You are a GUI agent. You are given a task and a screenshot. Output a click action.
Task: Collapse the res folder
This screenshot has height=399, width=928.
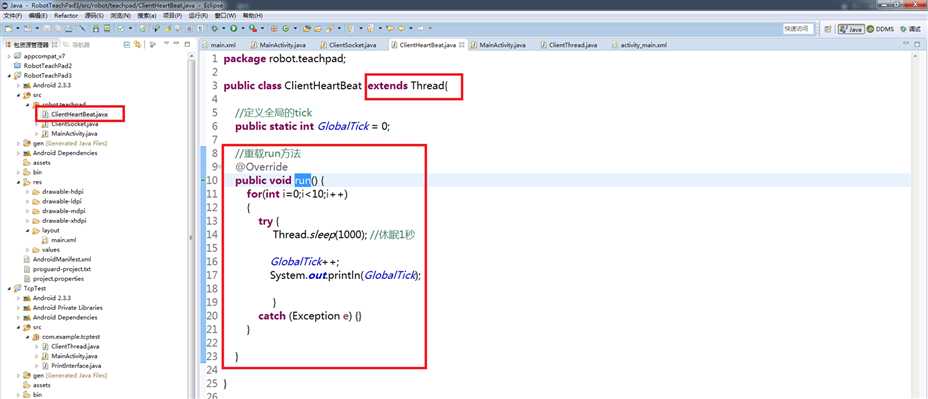(18, 182)
